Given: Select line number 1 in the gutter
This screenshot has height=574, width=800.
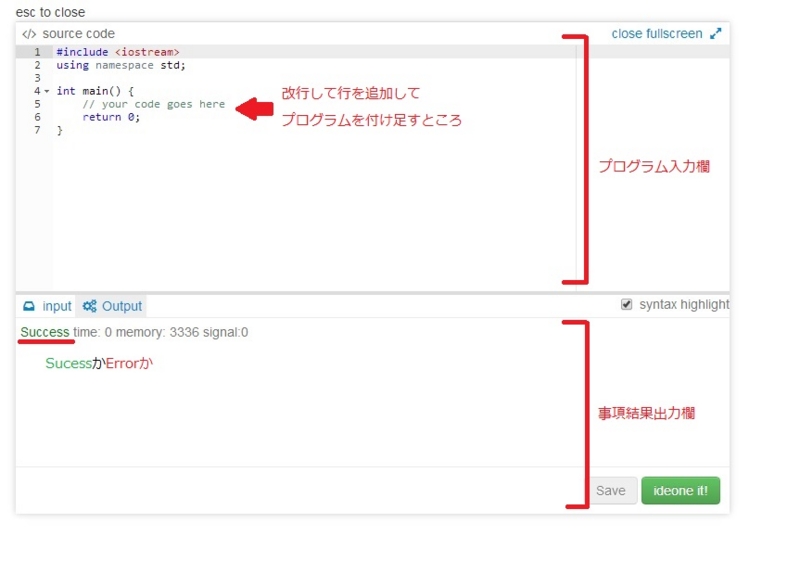Looking at the screenshot, I should [37, 52].
